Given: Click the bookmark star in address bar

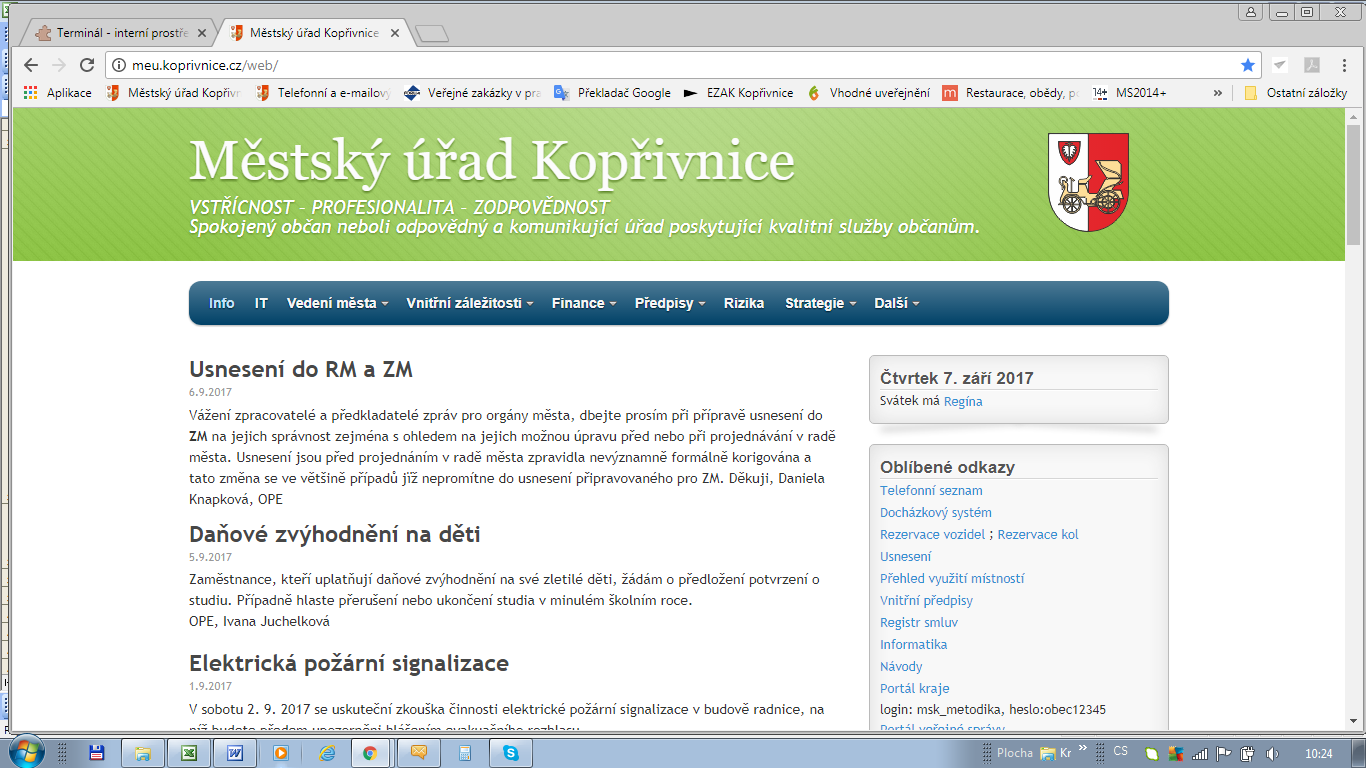Looking at the screenshot, I should coord(1247,65).
